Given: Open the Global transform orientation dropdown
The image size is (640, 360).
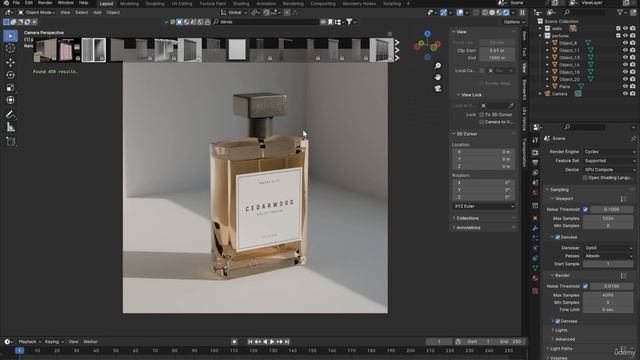Looking at the screenshot, I should coord(234,13).
